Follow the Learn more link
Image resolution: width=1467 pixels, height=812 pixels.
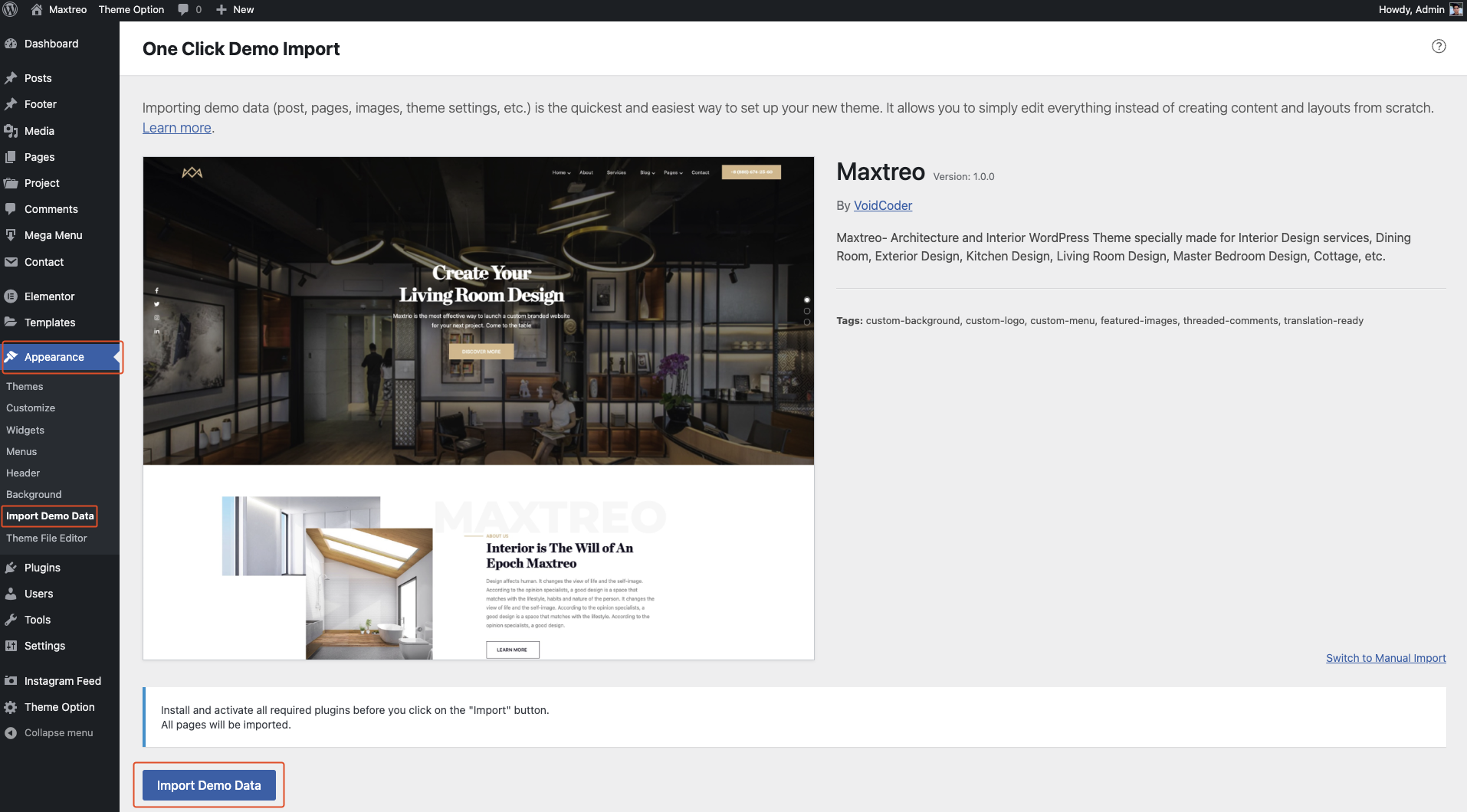coord(177,128)
